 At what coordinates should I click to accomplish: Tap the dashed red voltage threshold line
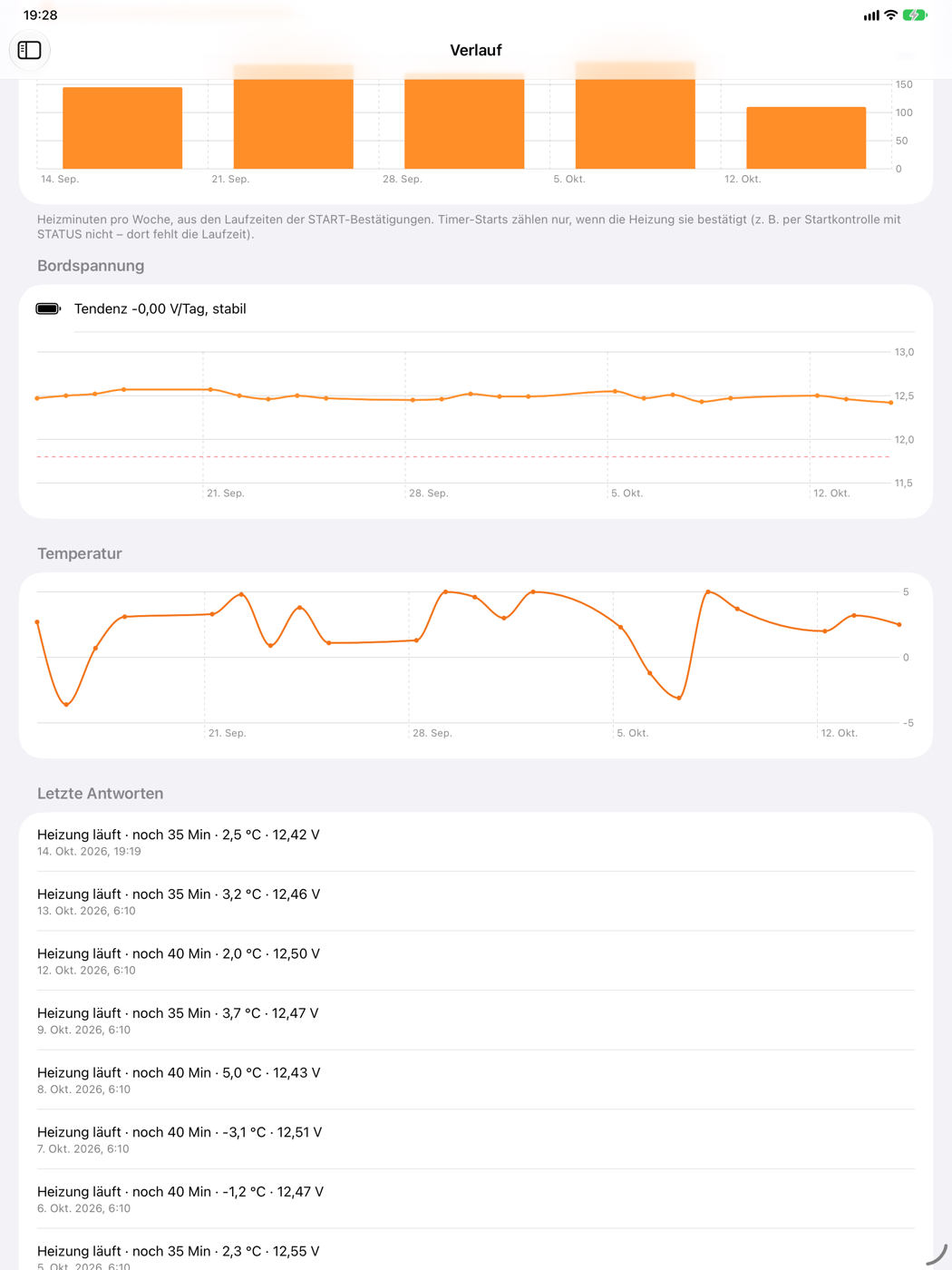(x=462, y=456)
